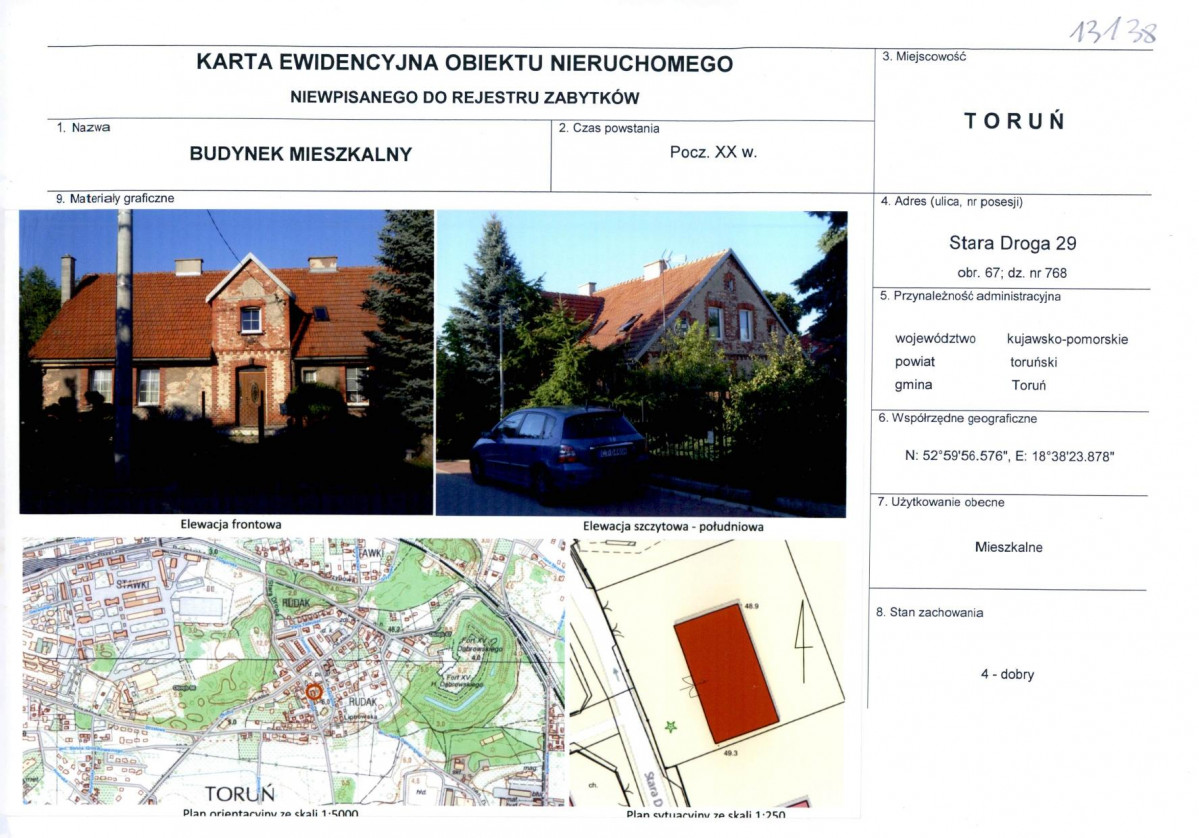
Task: Select the text 'BUDYNEK MIESZKALNY'
Action: tap(301, 154)
